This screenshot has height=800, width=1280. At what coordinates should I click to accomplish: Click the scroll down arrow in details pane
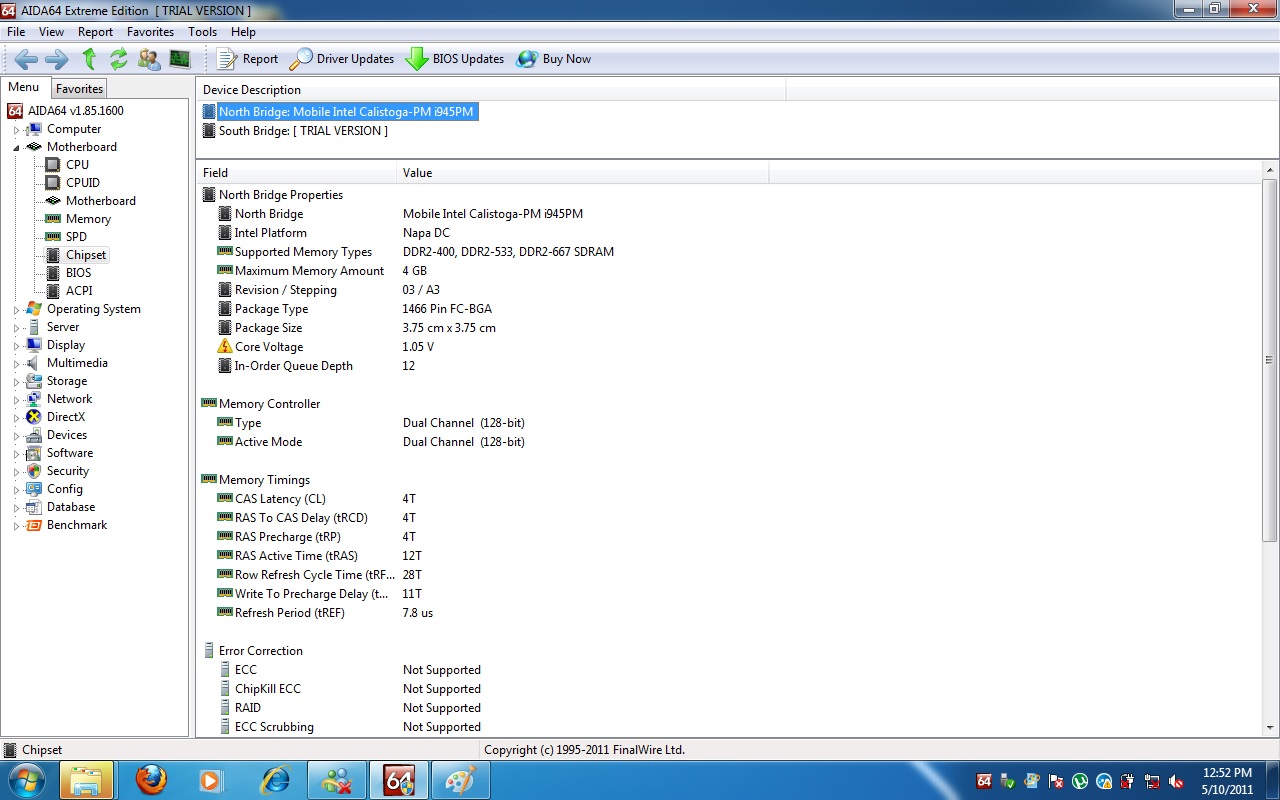1270,728
